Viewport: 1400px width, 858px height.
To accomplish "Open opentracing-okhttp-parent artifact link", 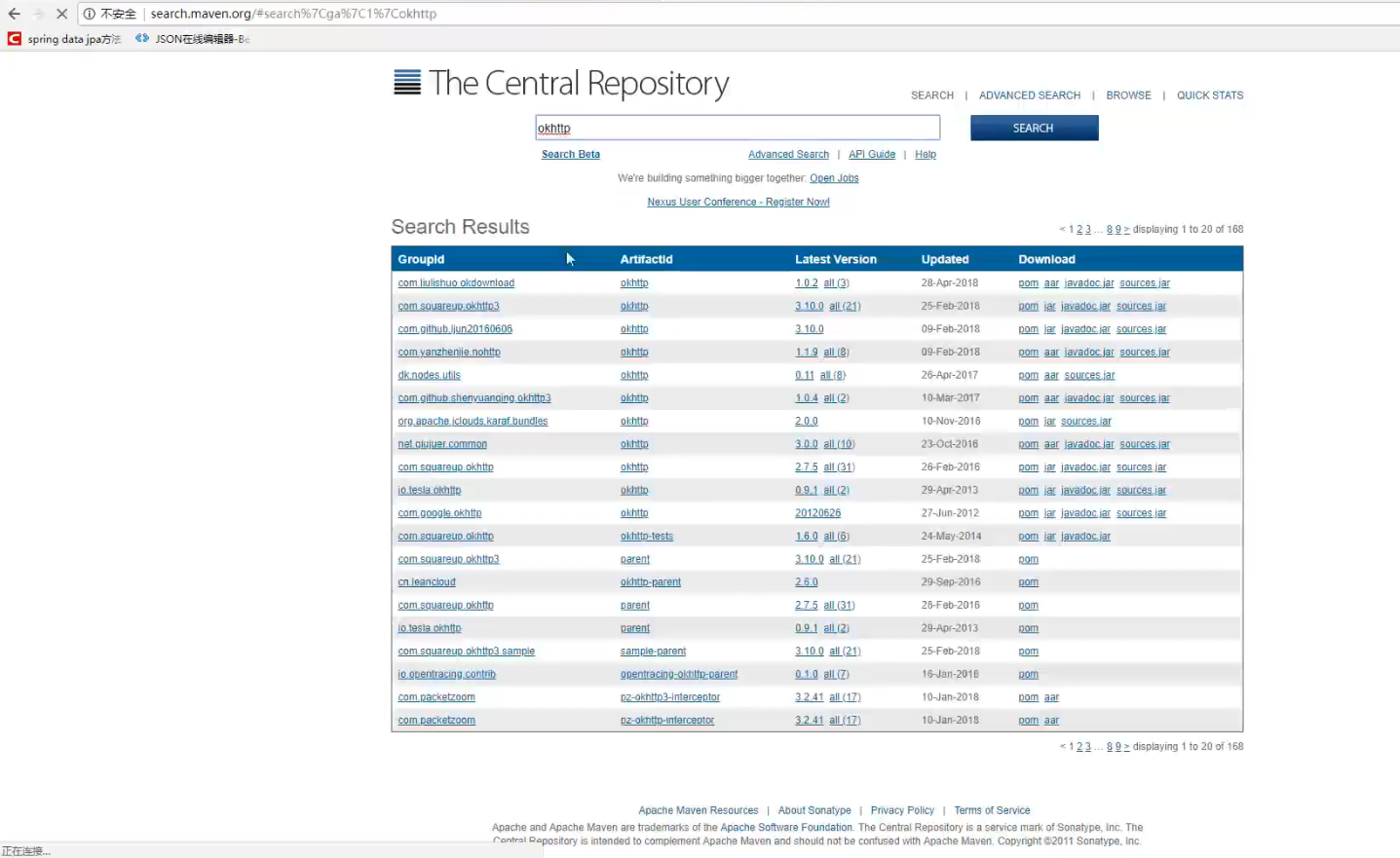I will click(x=679, y=674).
